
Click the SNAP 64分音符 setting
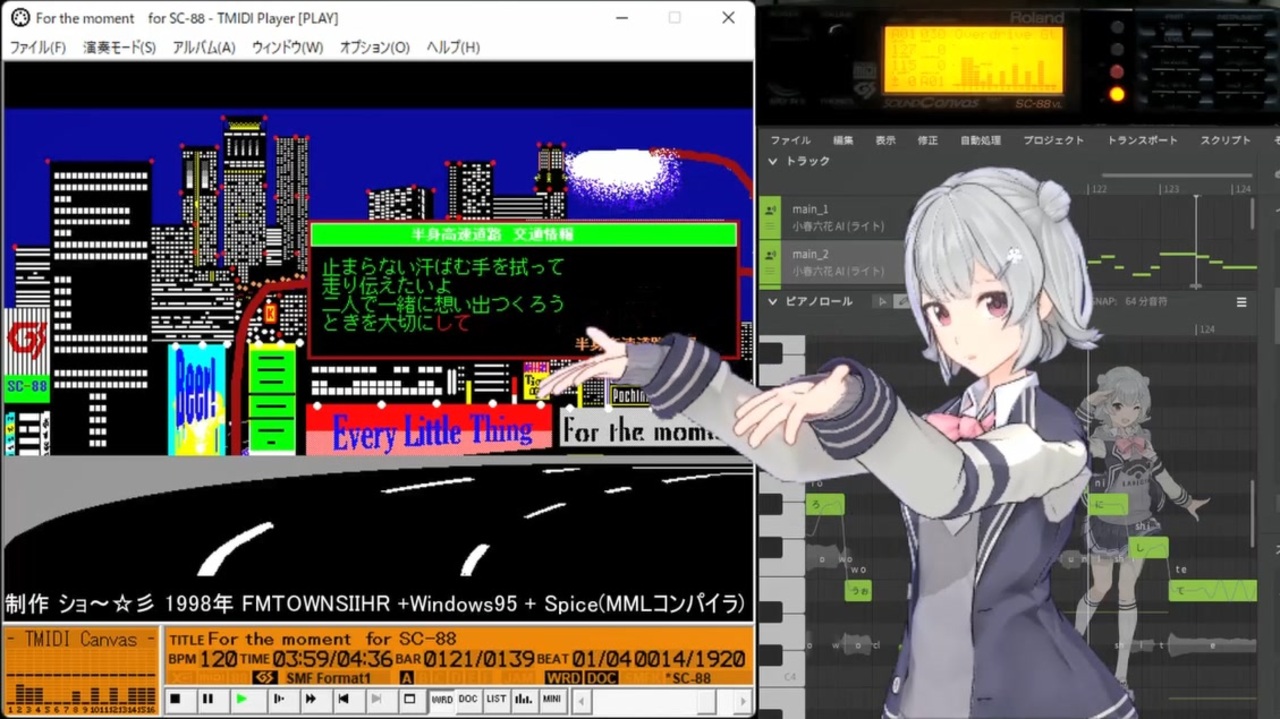pos(1129,301)
